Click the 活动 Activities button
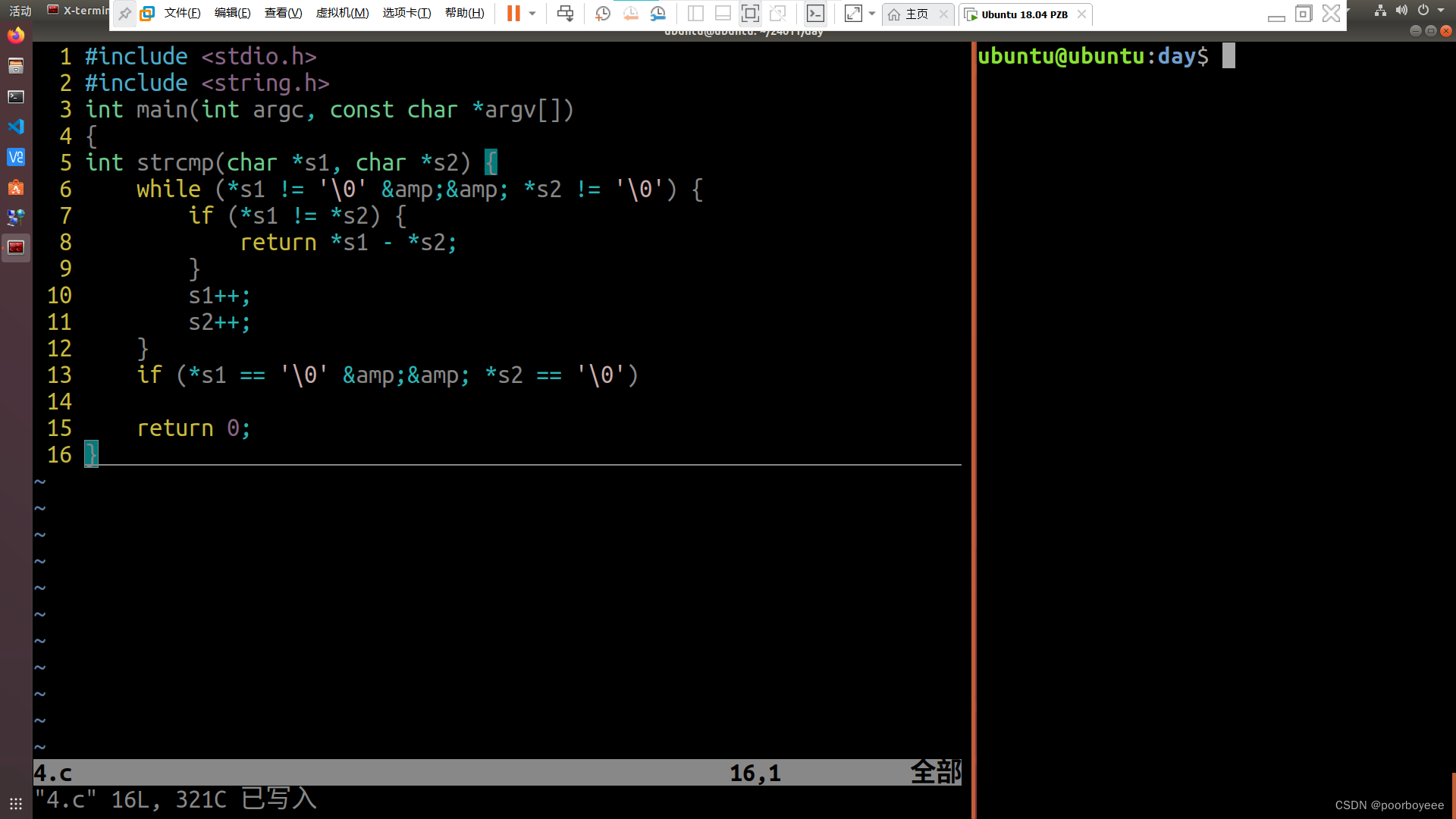Viewport: 1456px width, 819px height. click(20, 11)
